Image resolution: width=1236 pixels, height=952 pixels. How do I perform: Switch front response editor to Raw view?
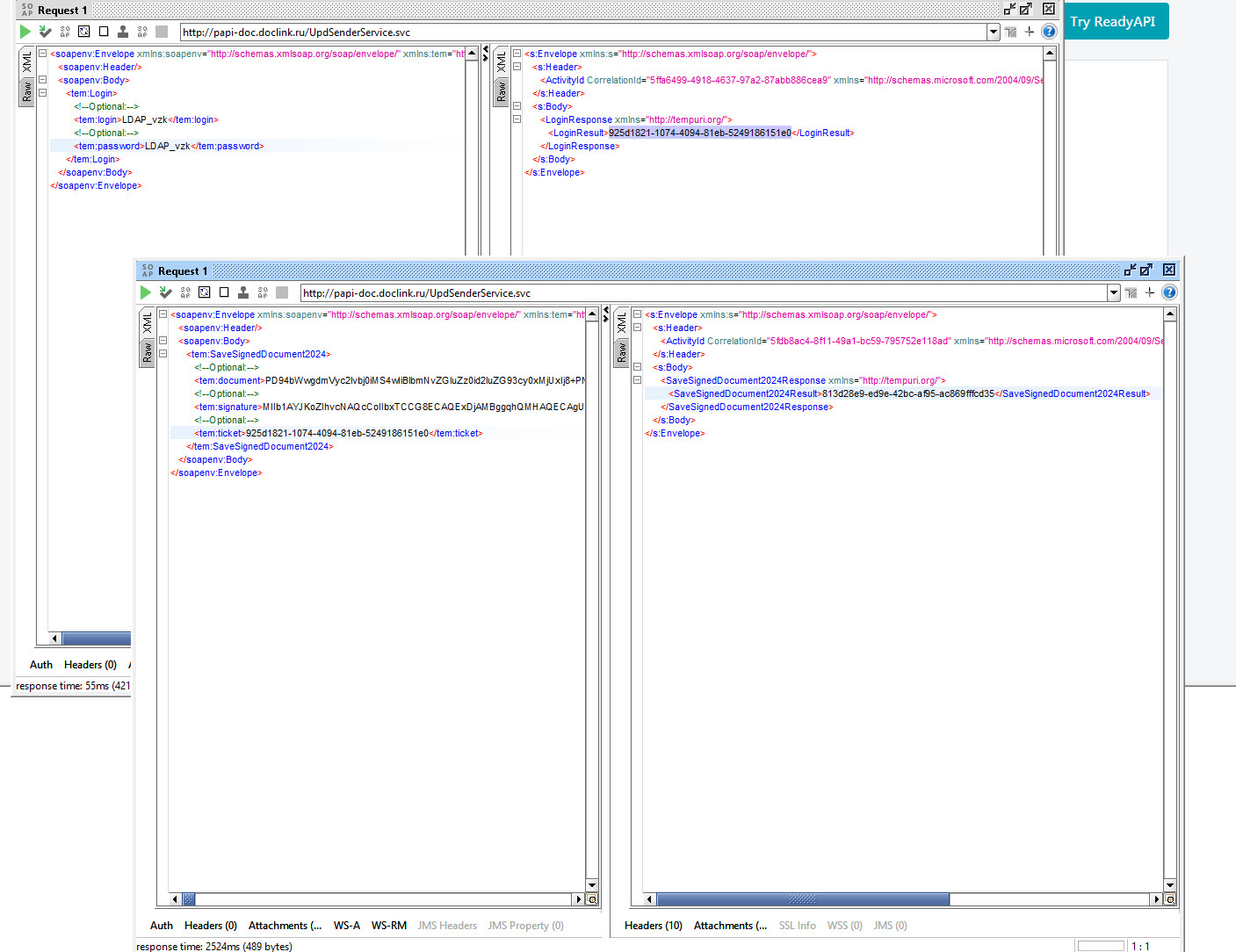coord(622,353)
